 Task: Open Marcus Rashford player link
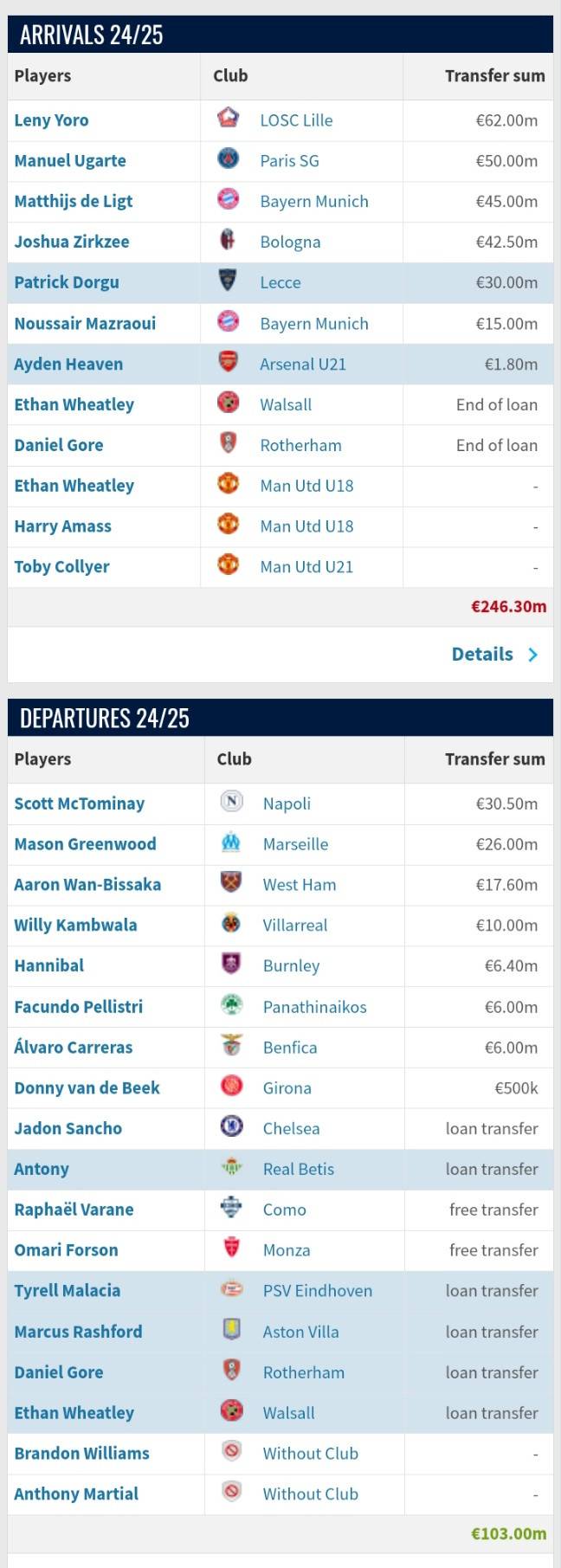pos(78,1332)
